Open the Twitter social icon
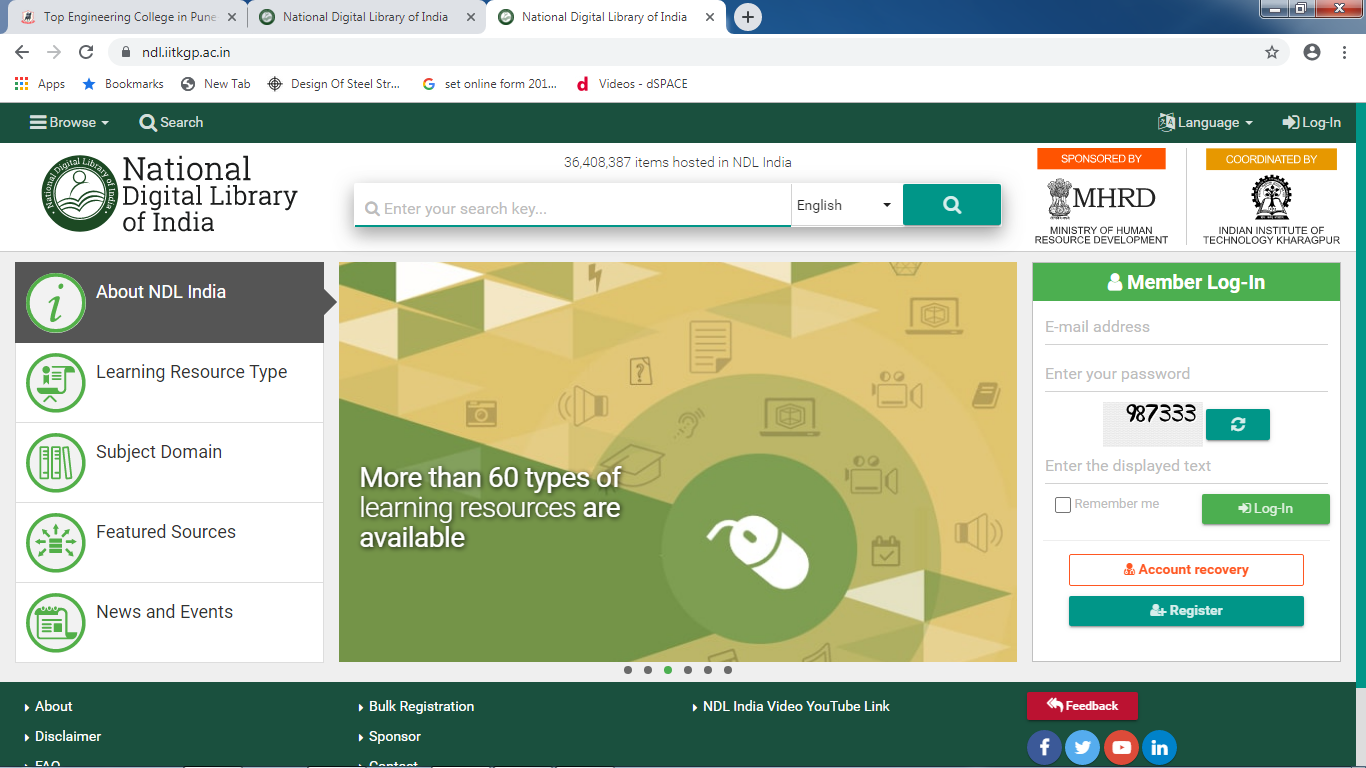Viewport: 1366px width, 768px height. click(1082, 747)
